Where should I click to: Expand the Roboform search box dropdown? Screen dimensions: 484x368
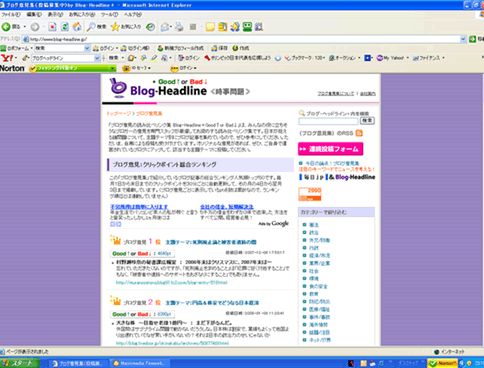pyautogui.click(x=87, y=48)
